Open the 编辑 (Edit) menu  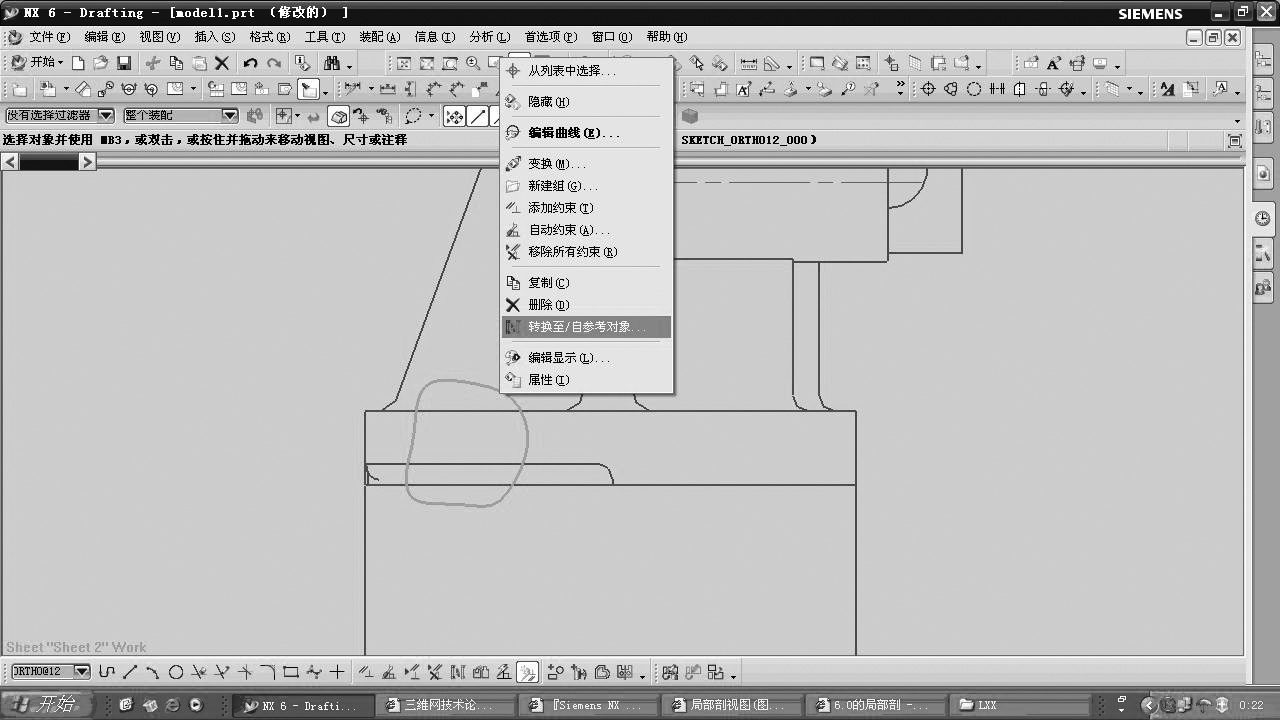point(105,37)
